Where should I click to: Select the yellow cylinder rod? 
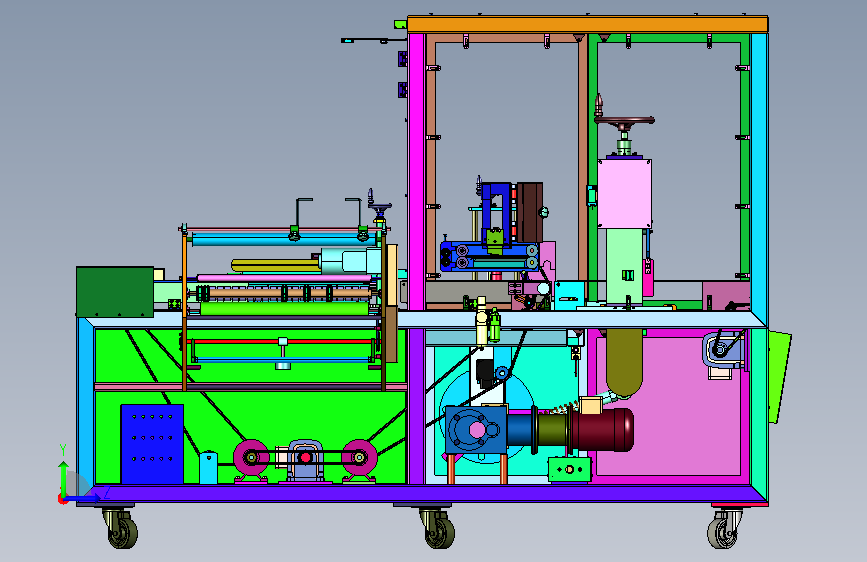tap(275, 266)
